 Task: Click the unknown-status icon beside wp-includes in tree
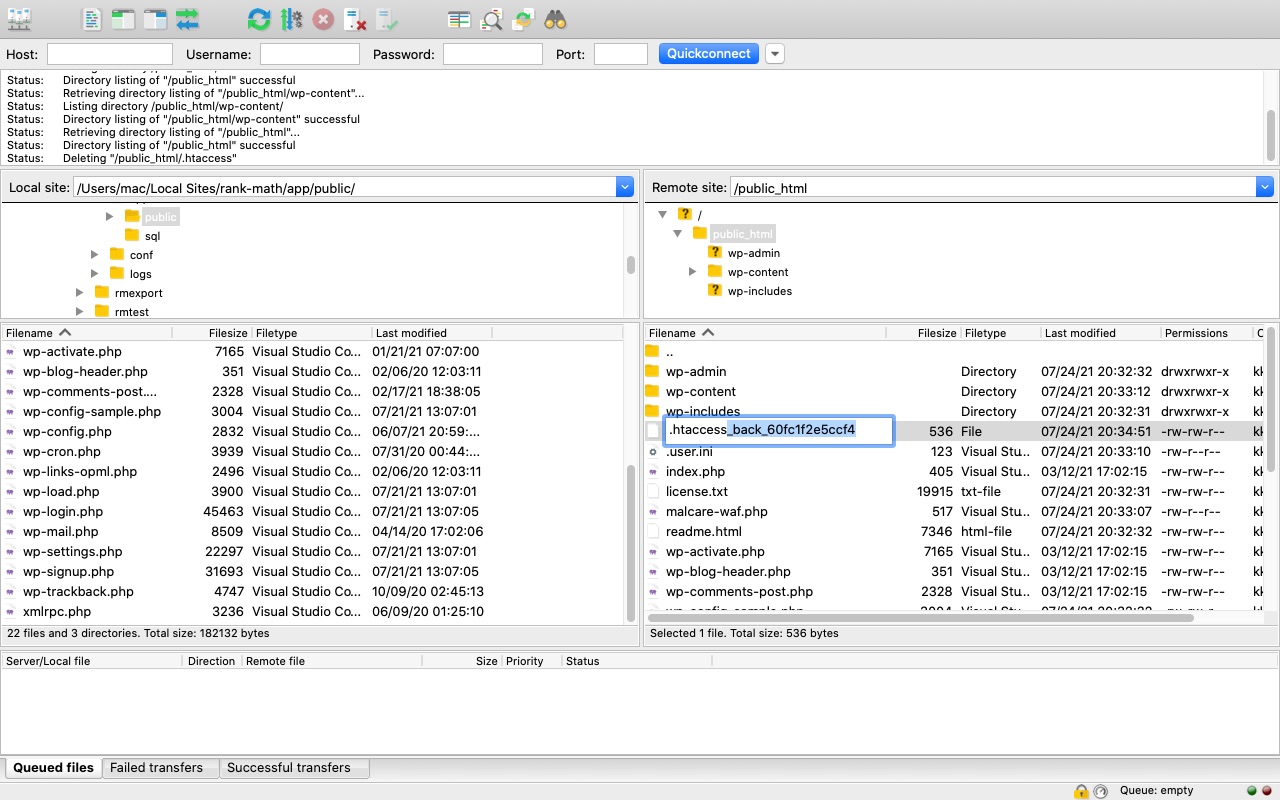pos(714,291)
